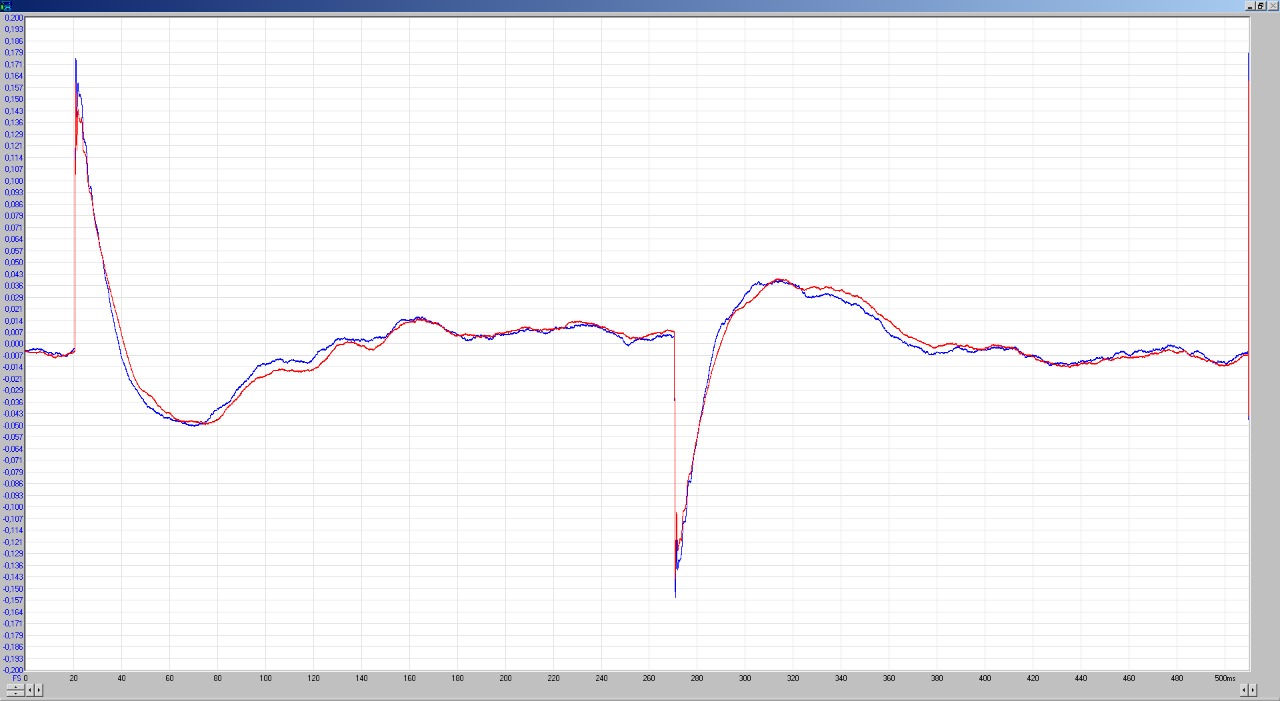Click the 260 tick on the time axis
The width and height of the screenshot is (1280, 701).
coord(650,678)
